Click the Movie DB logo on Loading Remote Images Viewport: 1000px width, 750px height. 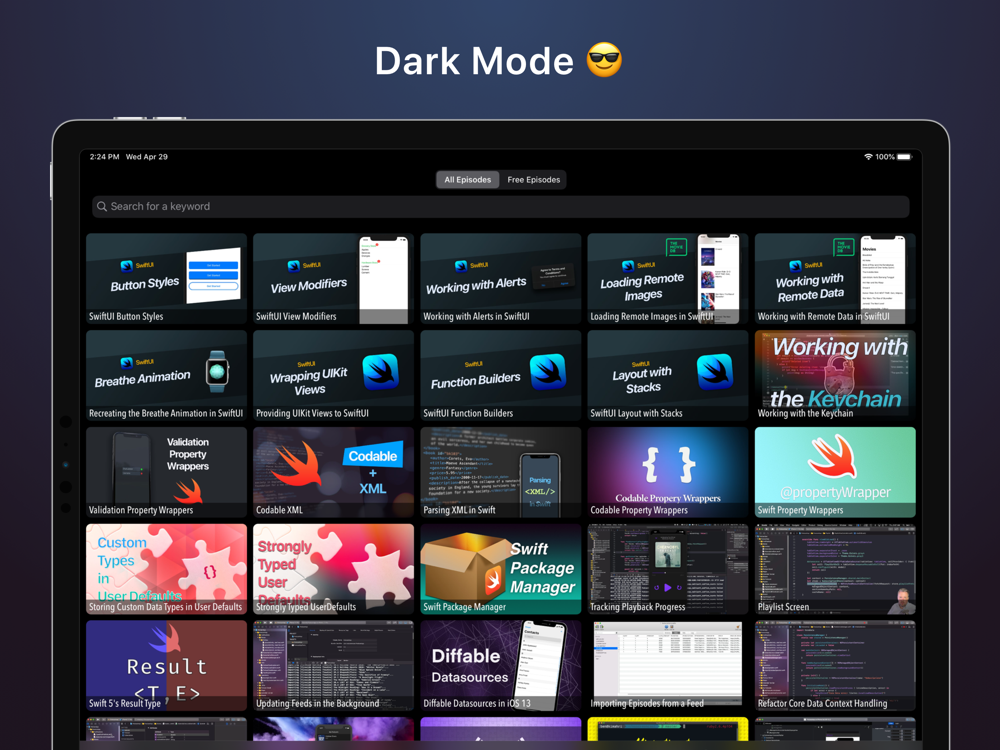[x=676, y=247]
